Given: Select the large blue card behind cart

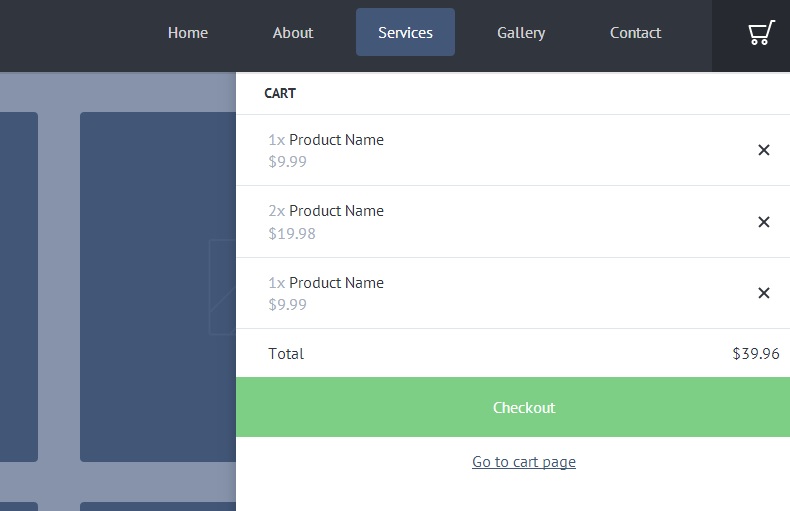Looking at the screenshot, I should [157, 286].
